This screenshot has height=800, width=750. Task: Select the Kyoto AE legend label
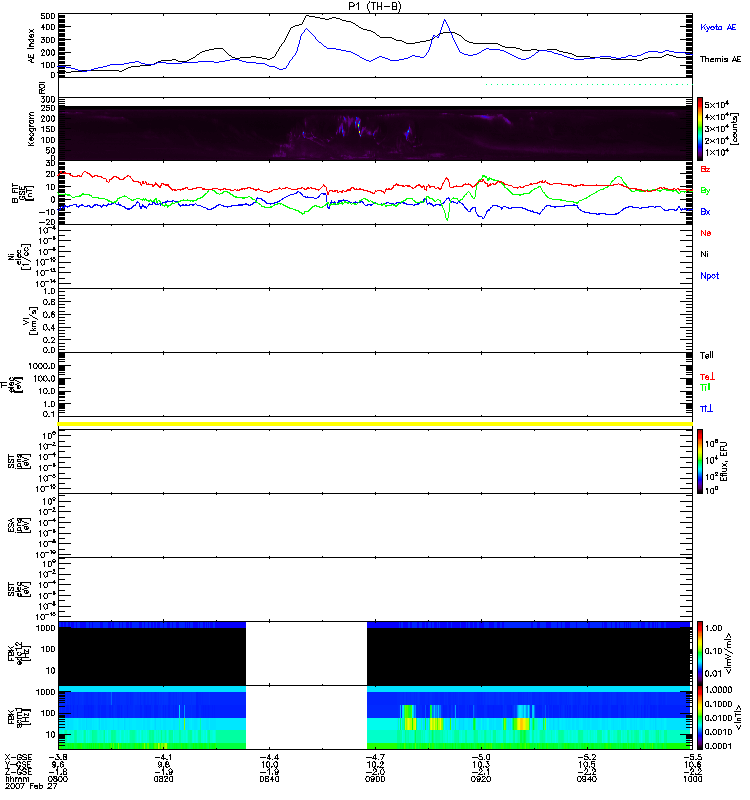tap(718, 27)
